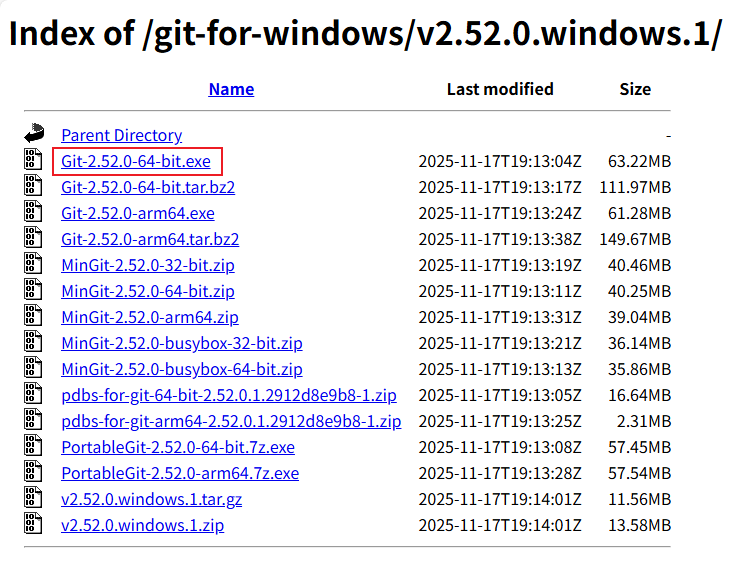Click the file icon beside MinGit-2.52.0-busybox-64-bit.zip
The width and height of the screenshot is (754, 578).
coord(35,368)
